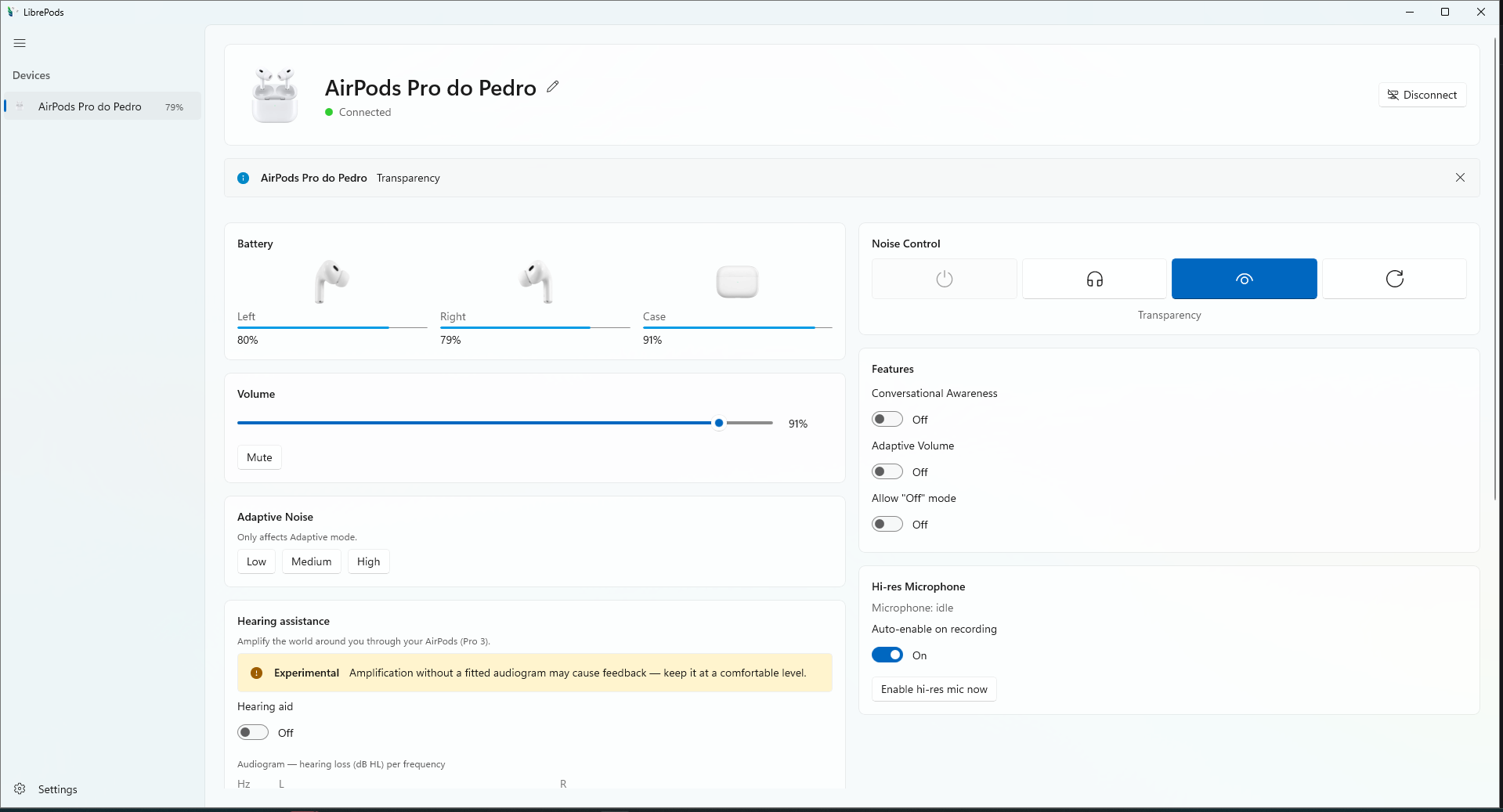
Task: Click the LibrePods app icon in title bar
Action: [12, 12]
